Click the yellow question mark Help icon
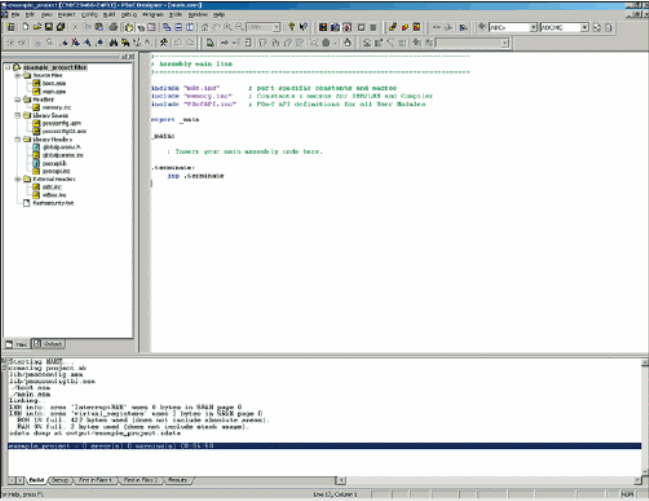Viewport: 649px width, 501px height. point(291,27)
